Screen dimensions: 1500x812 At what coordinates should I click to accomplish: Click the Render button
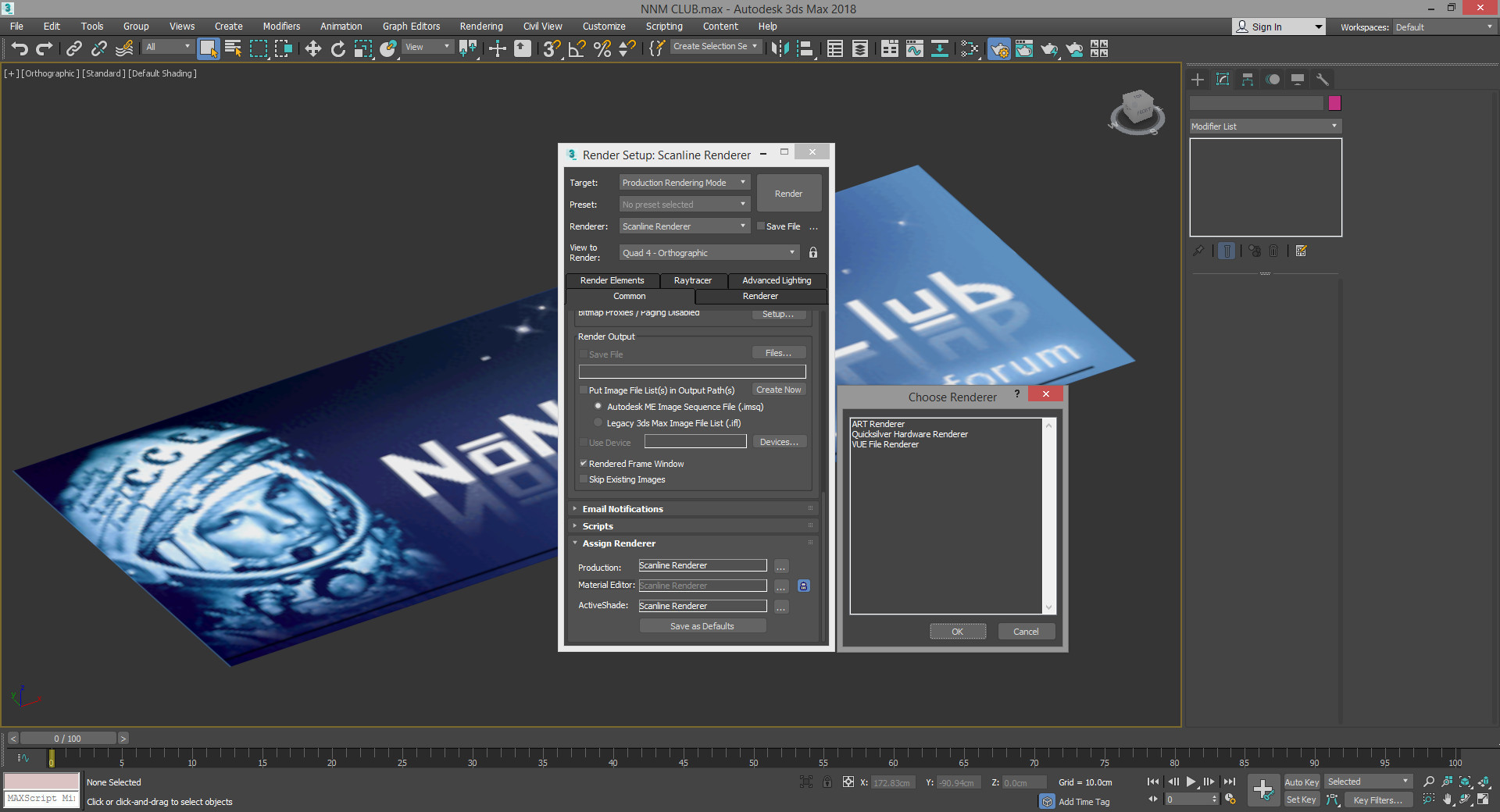(x=788, y=193)
